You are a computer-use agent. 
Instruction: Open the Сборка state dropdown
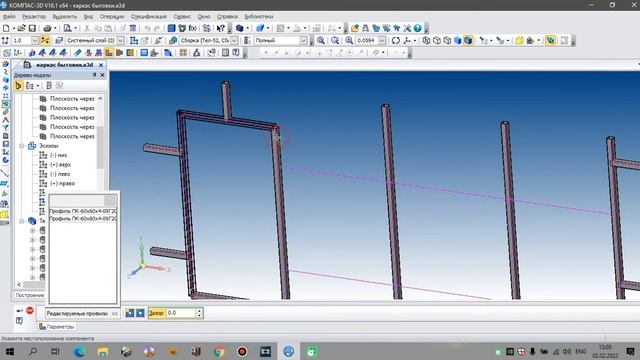click(234, 40)
